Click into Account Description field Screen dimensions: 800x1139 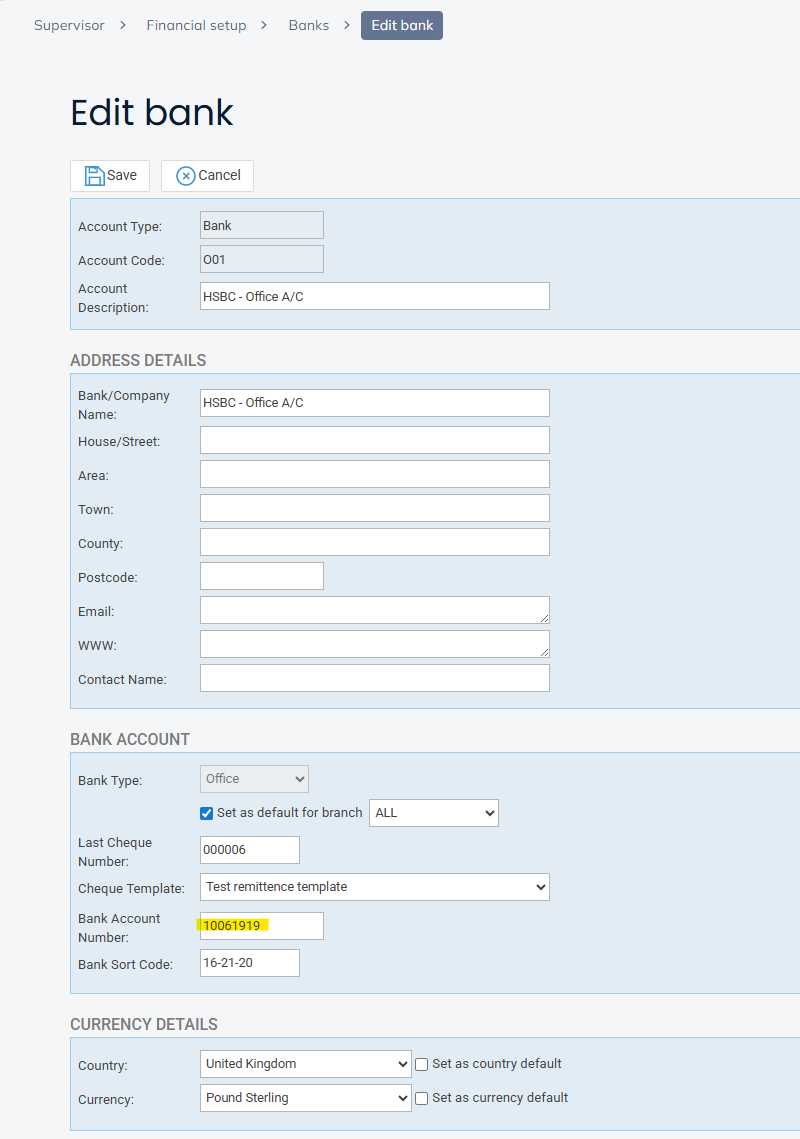tap(374, 296)
